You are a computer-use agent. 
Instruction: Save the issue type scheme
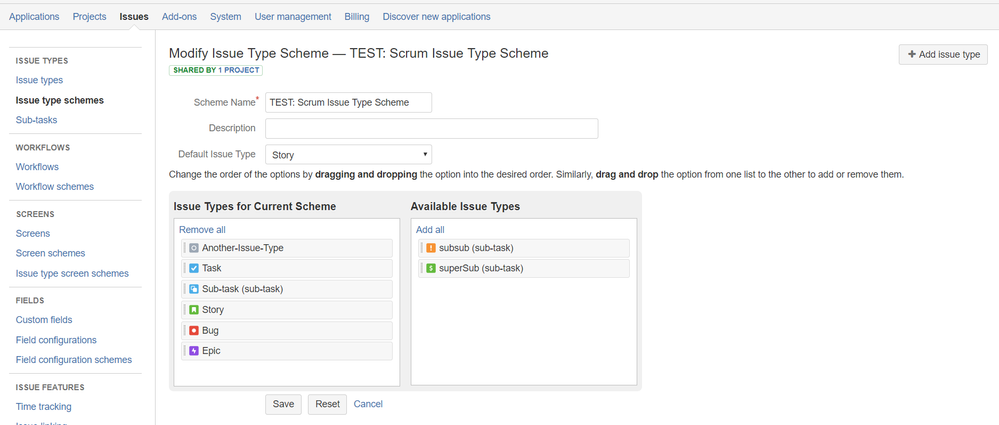pos(283,404)
